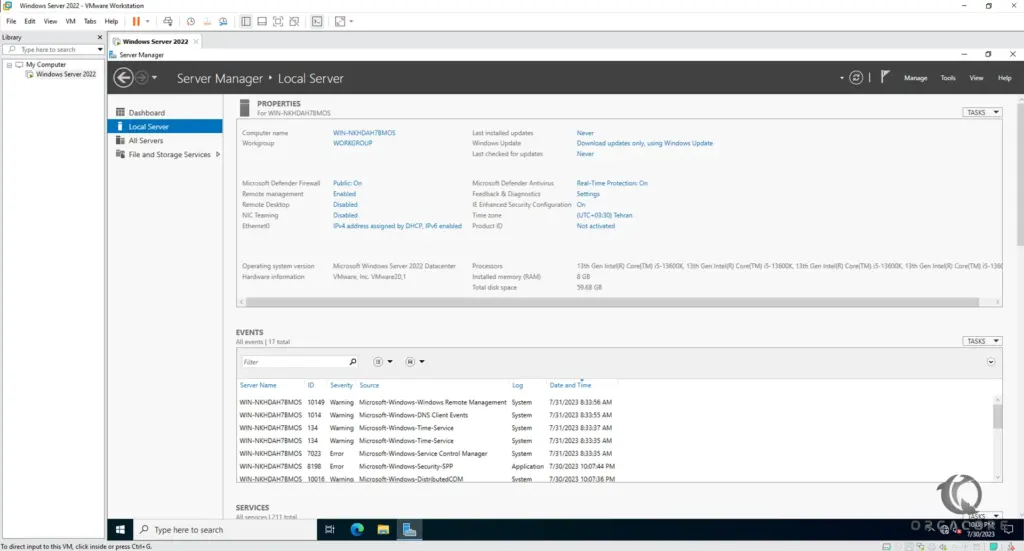Switch to the Windows Server 2022 tab

tap(154, 41)
